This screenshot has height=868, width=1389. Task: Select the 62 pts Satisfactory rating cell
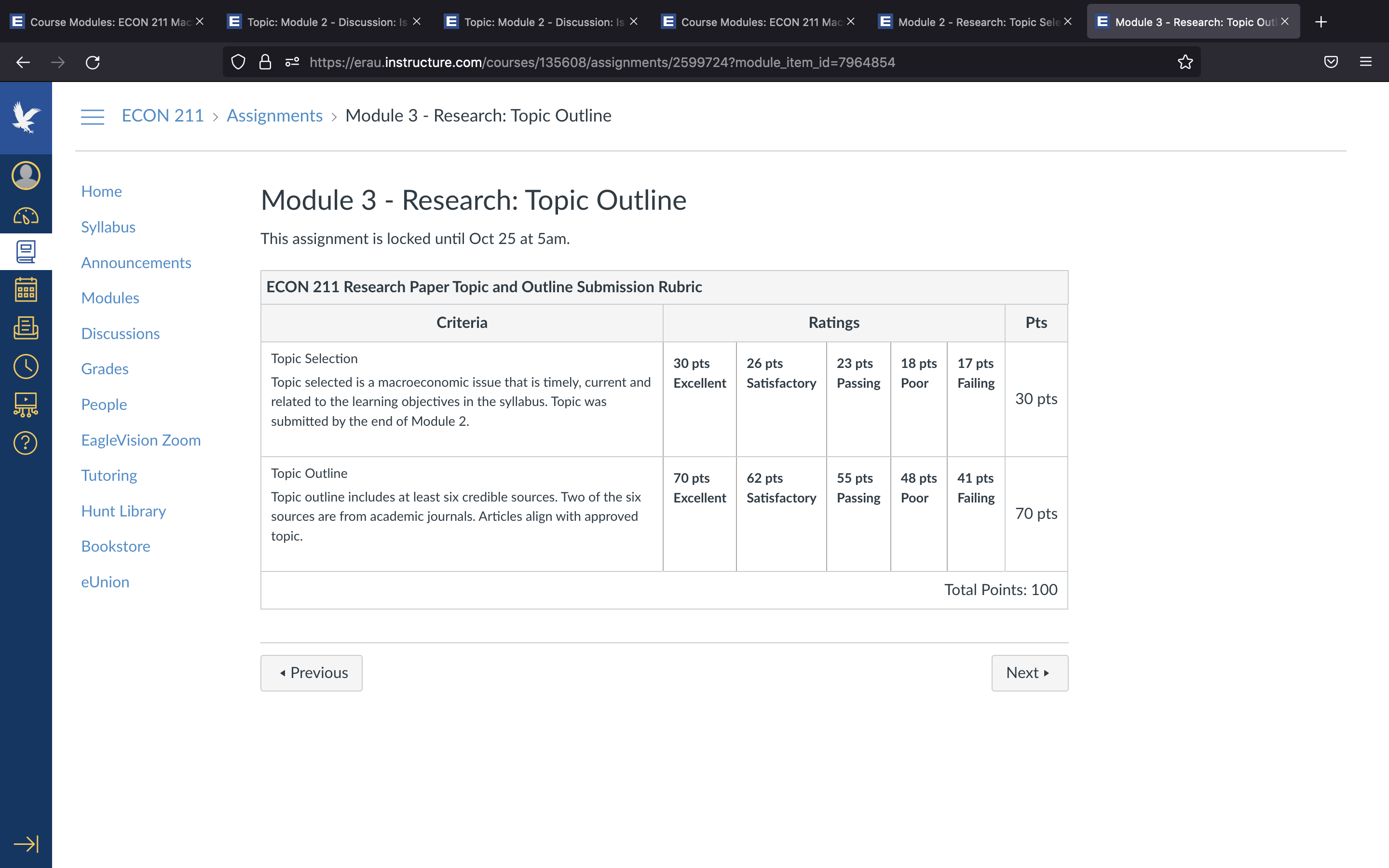click(x=781, y=515)
